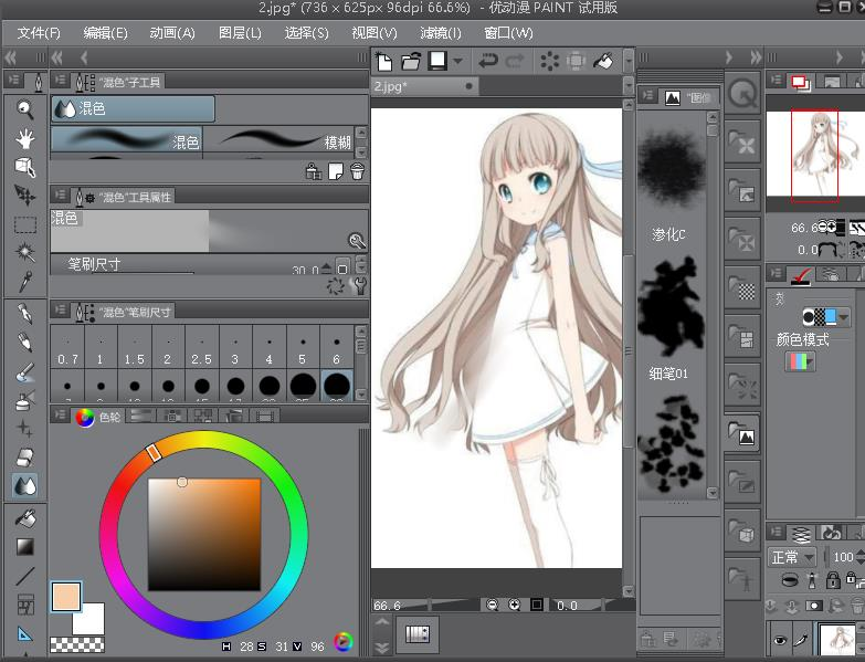Select the Decoration sparkle tool
This screenshot has width=865, height=662.
tap(25, 429)
